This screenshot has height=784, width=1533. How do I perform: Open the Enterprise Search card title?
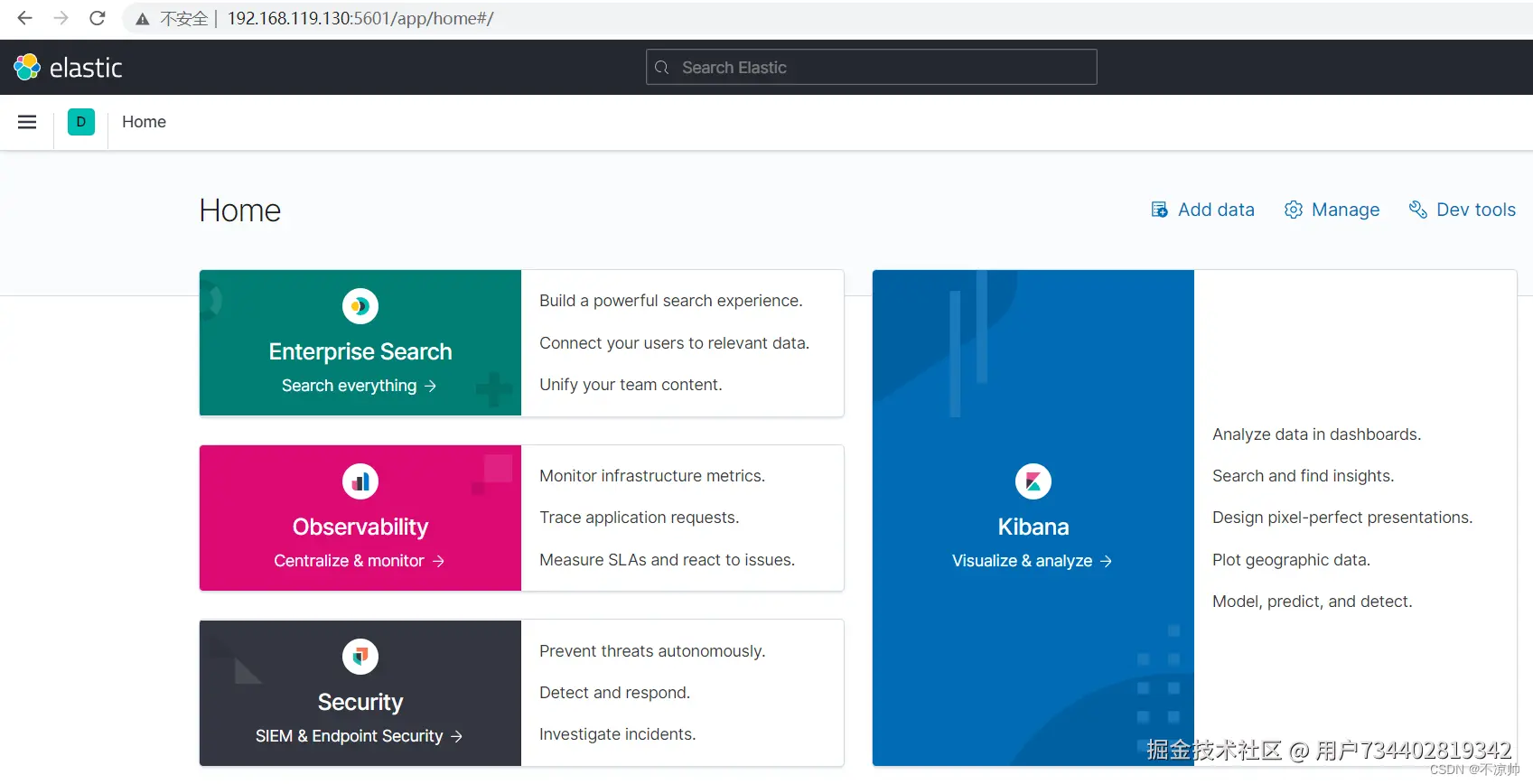360,351
